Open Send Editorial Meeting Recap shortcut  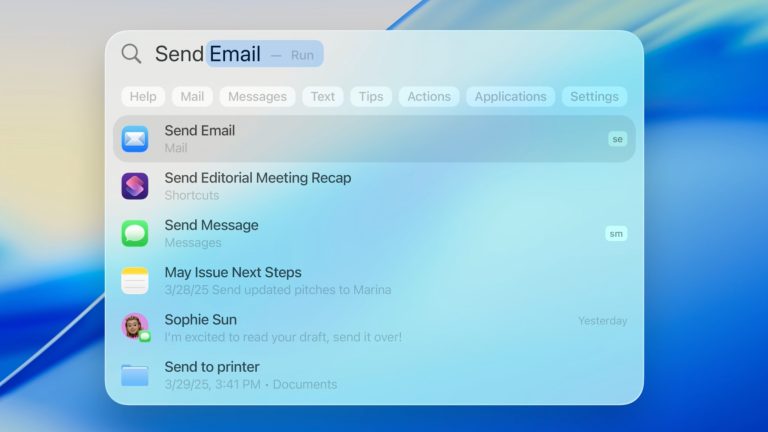pyautogui.click(x=258, y=186)
